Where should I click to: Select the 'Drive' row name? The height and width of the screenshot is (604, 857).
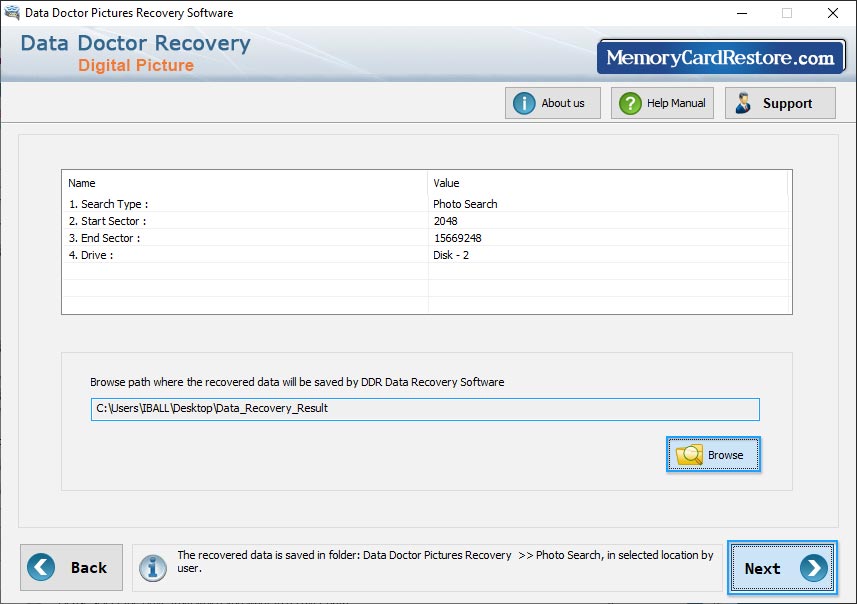[x=91, y=255]
